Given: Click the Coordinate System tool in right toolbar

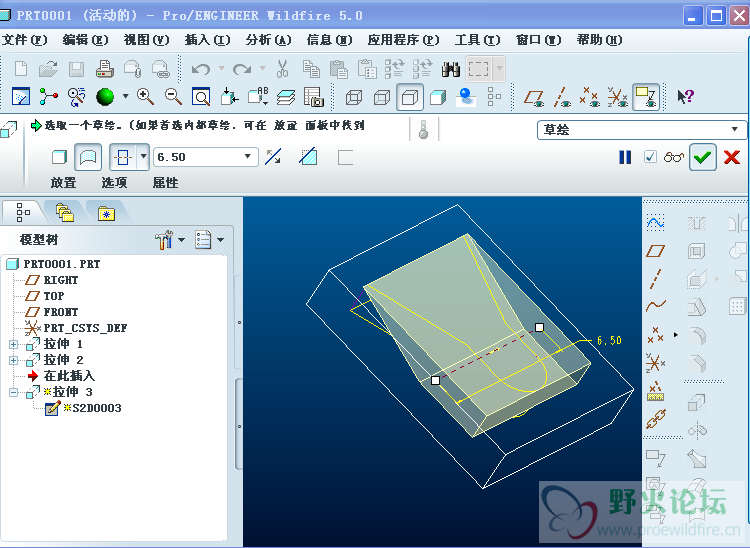Looking at the screenshot, I should 655,363.
